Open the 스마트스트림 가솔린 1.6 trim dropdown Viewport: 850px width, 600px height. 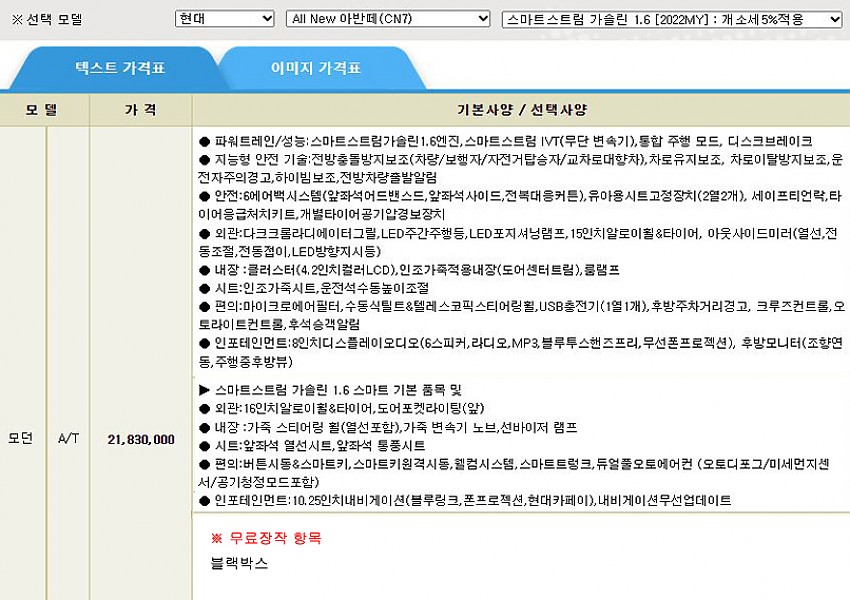click(x=672, y=19)
